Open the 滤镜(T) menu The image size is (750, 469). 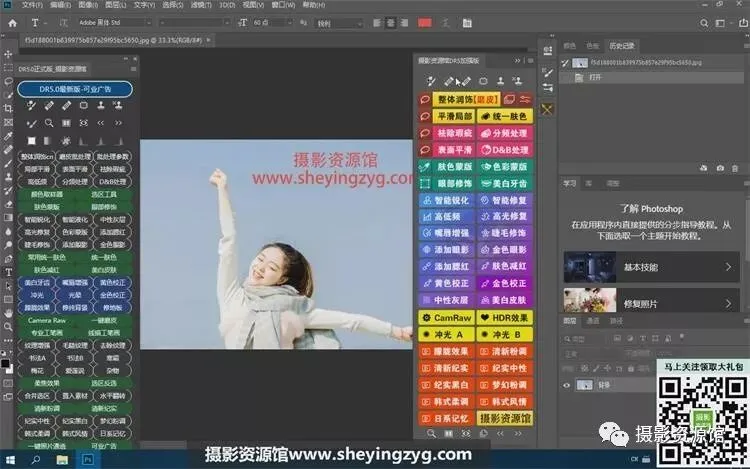click(x=201, y=5)
